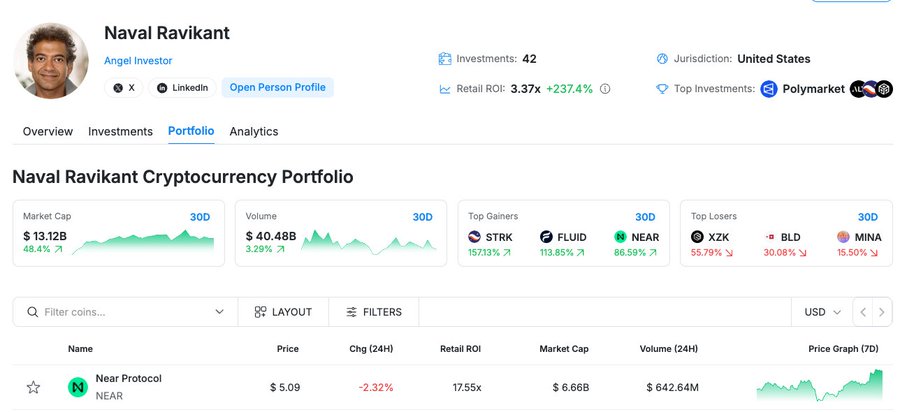The width and height of the screenshot is (900, 412).
Task: Click the previous page arrow
Action: tap(863, 312)
